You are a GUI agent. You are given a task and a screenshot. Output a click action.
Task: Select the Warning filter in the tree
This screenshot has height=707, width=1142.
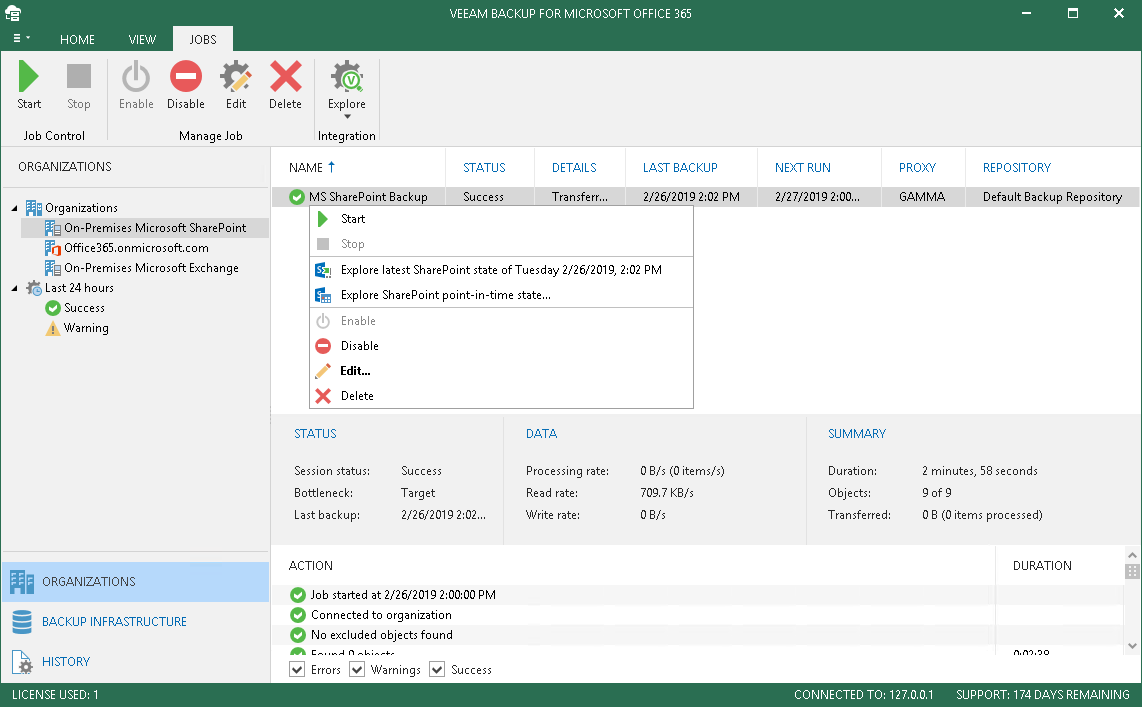point(86,328)
